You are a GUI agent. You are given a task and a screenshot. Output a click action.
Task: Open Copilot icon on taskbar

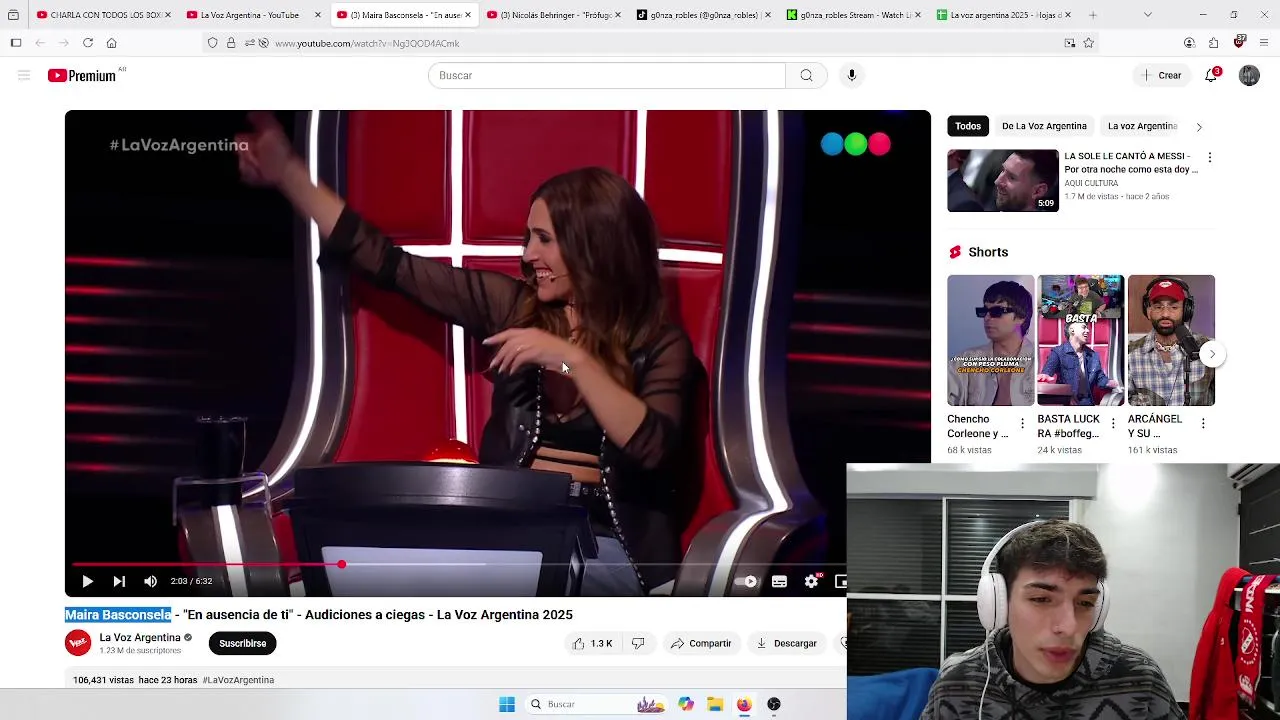point(686,704)
